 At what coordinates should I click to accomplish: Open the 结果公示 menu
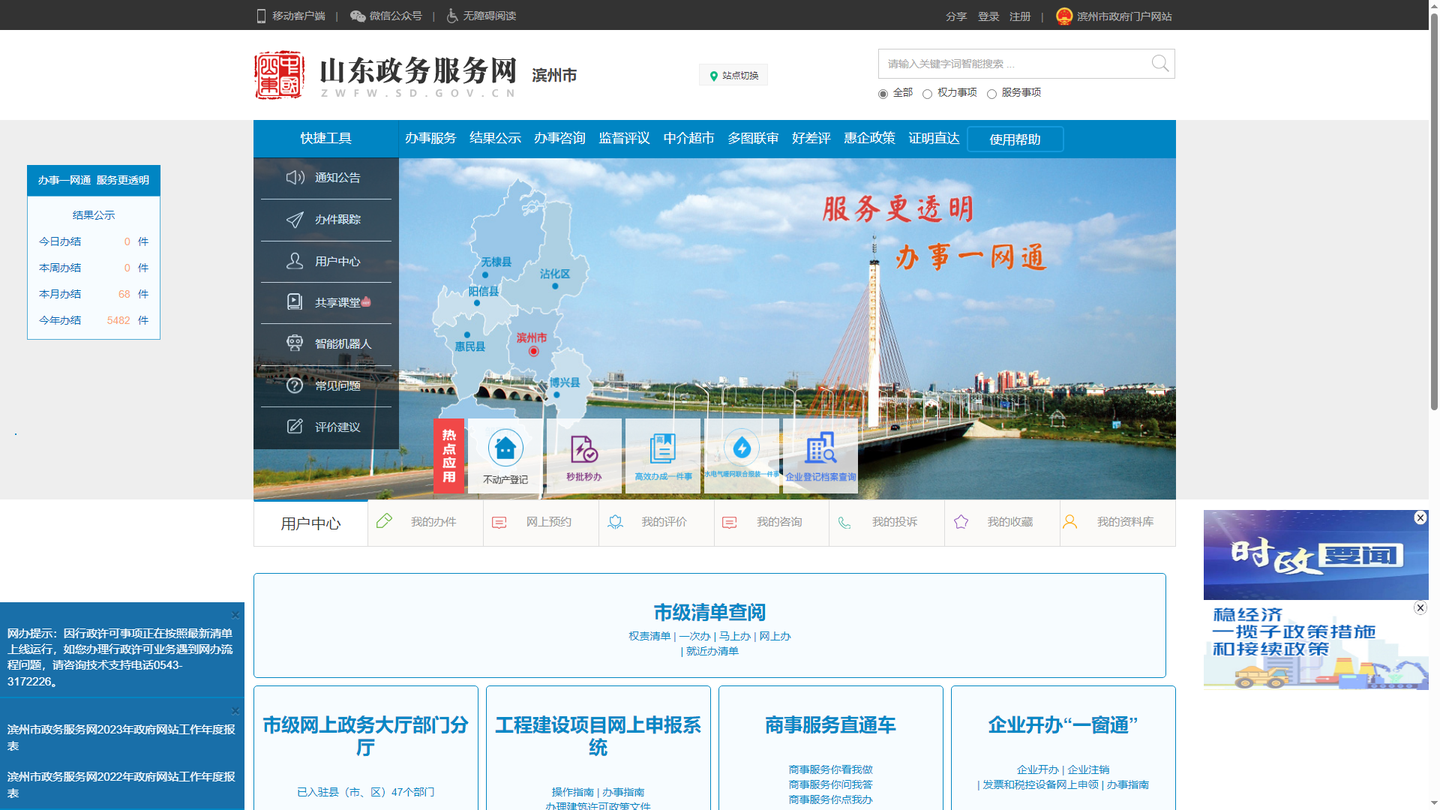point(495,138)
